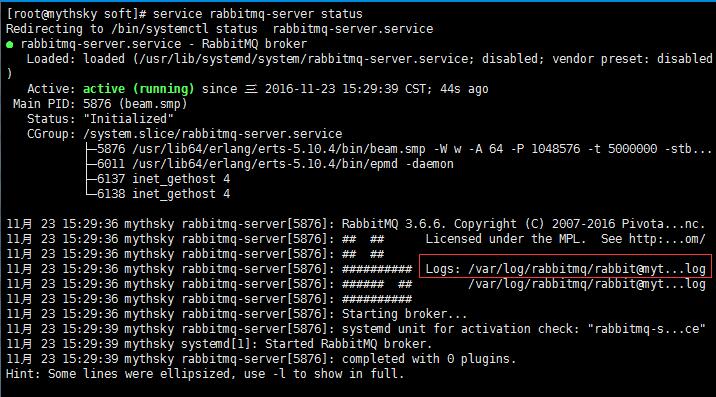This screenshot has width=716, height=397.
Task: Click the 'Hint: Some lines were ellipsized' line
Action: pyautogui.click(x=205, y=374)
